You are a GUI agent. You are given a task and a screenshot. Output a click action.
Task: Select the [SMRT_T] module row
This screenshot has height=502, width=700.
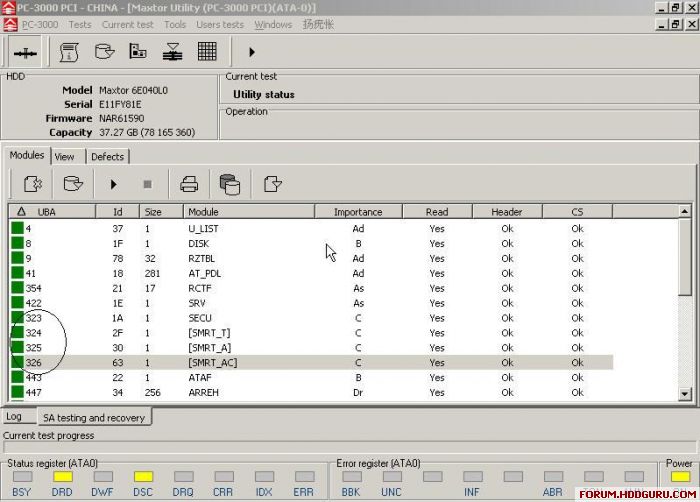coord(311,333)
